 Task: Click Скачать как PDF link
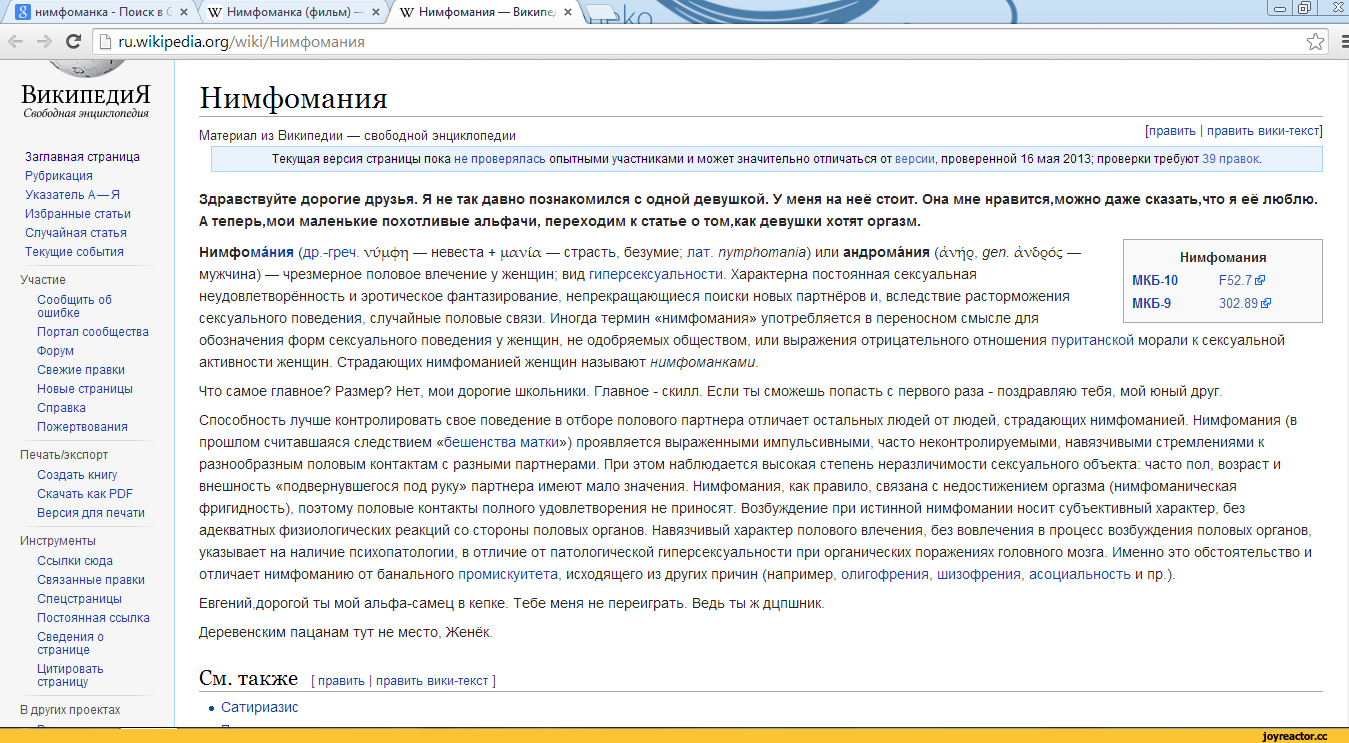pos(85,494)
